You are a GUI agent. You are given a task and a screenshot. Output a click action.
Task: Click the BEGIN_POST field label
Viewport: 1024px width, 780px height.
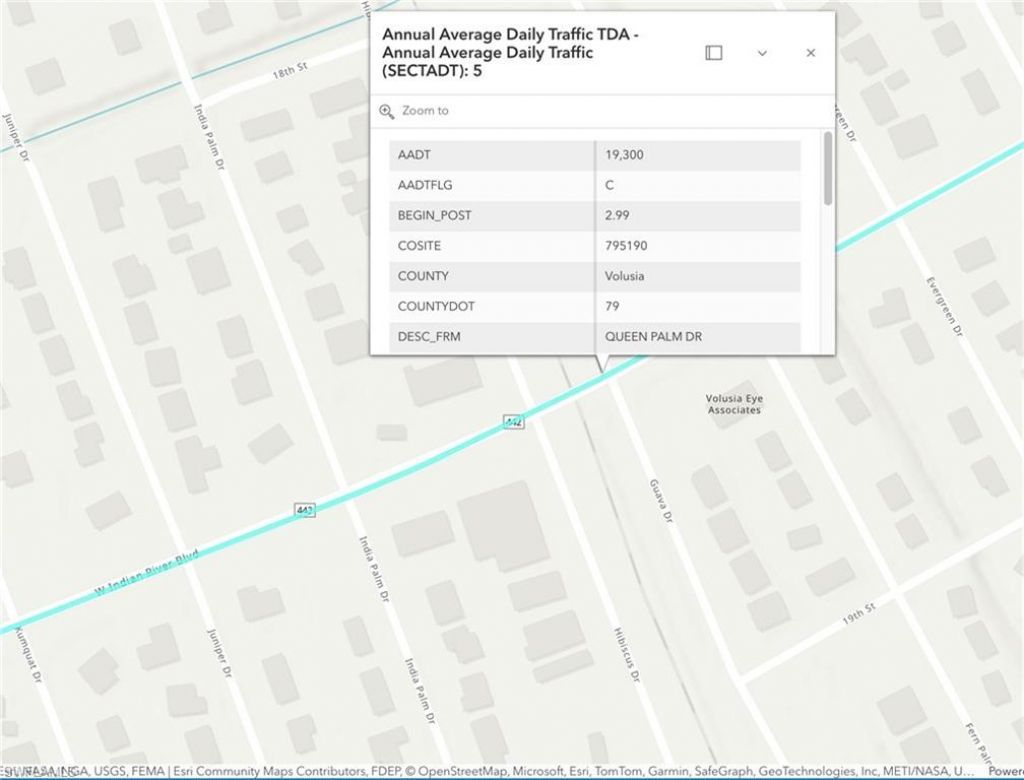pos(434,215)
